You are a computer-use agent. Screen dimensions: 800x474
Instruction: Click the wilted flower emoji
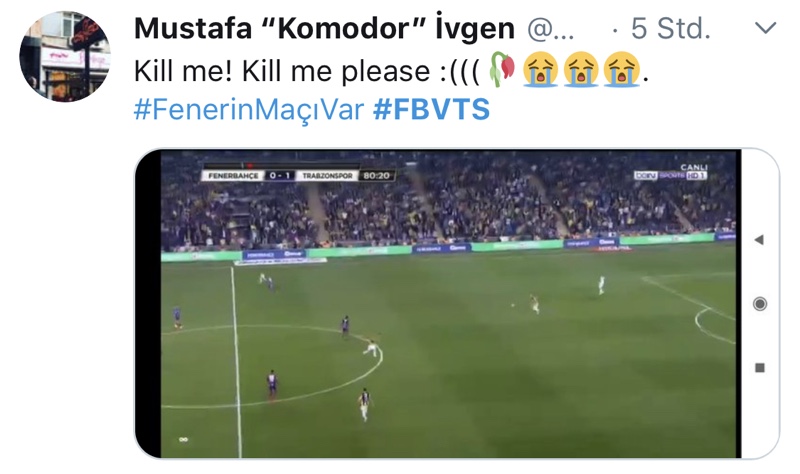[502, 70]
